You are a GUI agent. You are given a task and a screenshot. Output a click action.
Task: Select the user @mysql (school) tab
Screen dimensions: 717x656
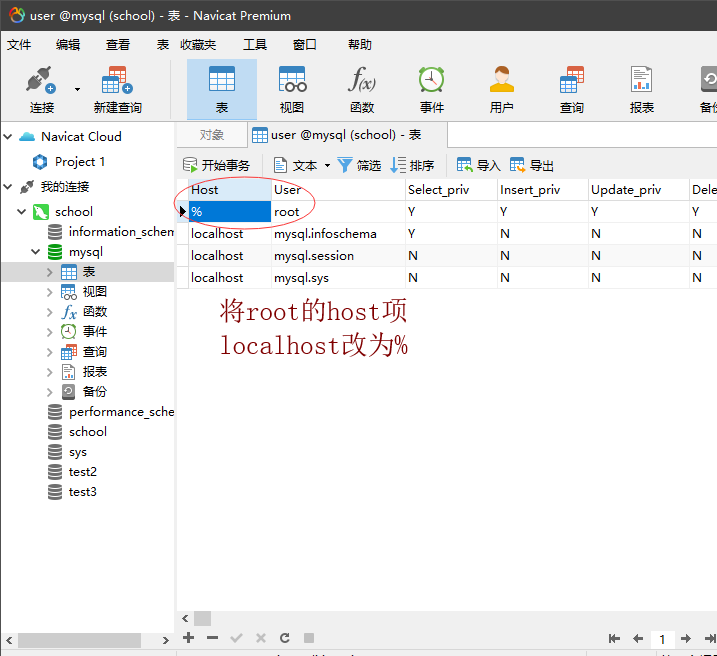(x=347, y=135)
